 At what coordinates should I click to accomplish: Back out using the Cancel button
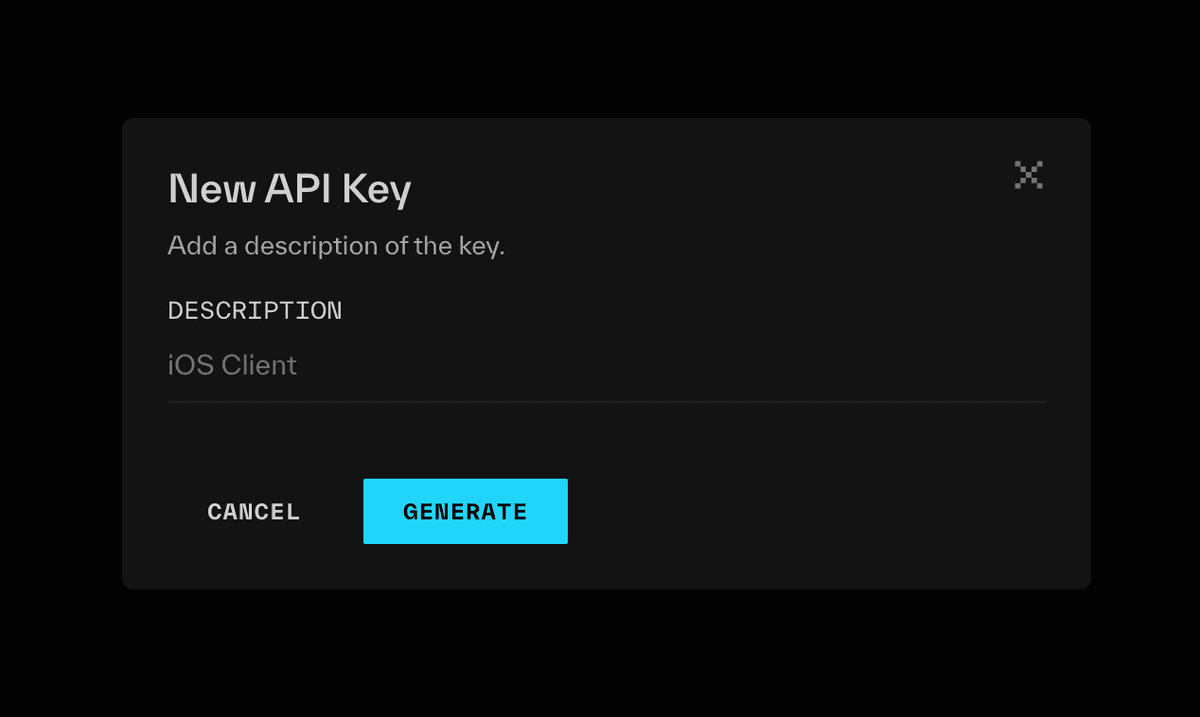click(x=253, y=512)
